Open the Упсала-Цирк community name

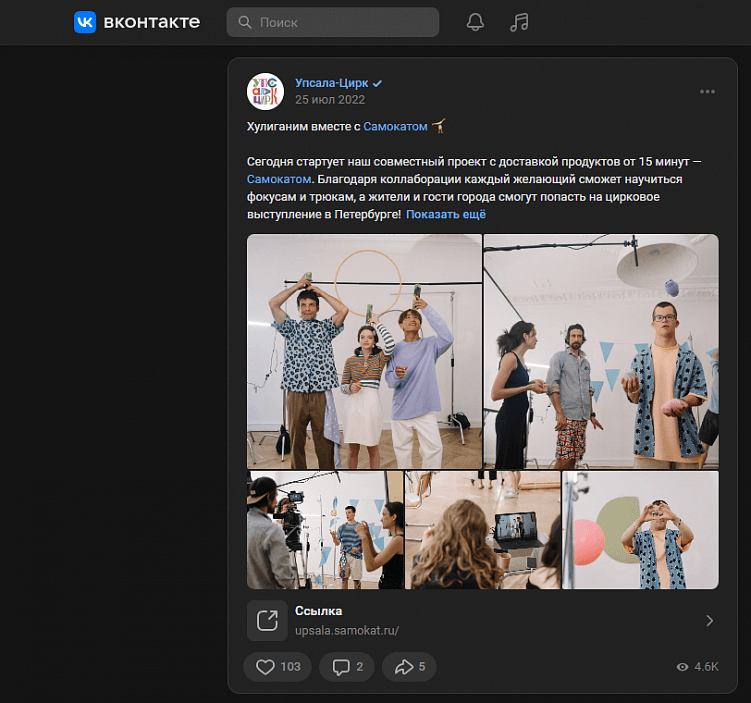pyautogui.click(x=332, y=83)
